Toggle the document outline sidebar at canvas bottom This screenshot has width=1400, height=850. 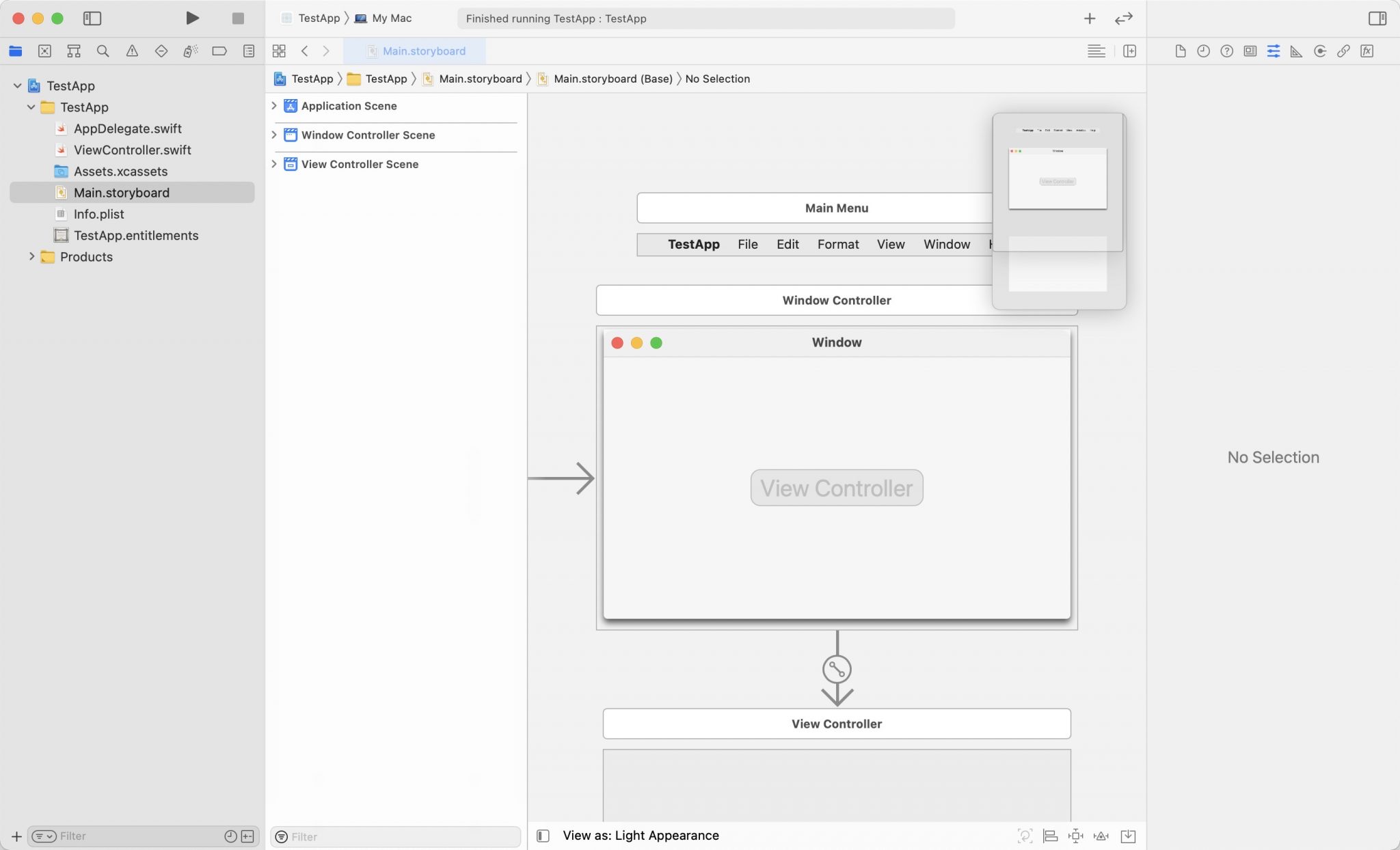pos(542,835)
